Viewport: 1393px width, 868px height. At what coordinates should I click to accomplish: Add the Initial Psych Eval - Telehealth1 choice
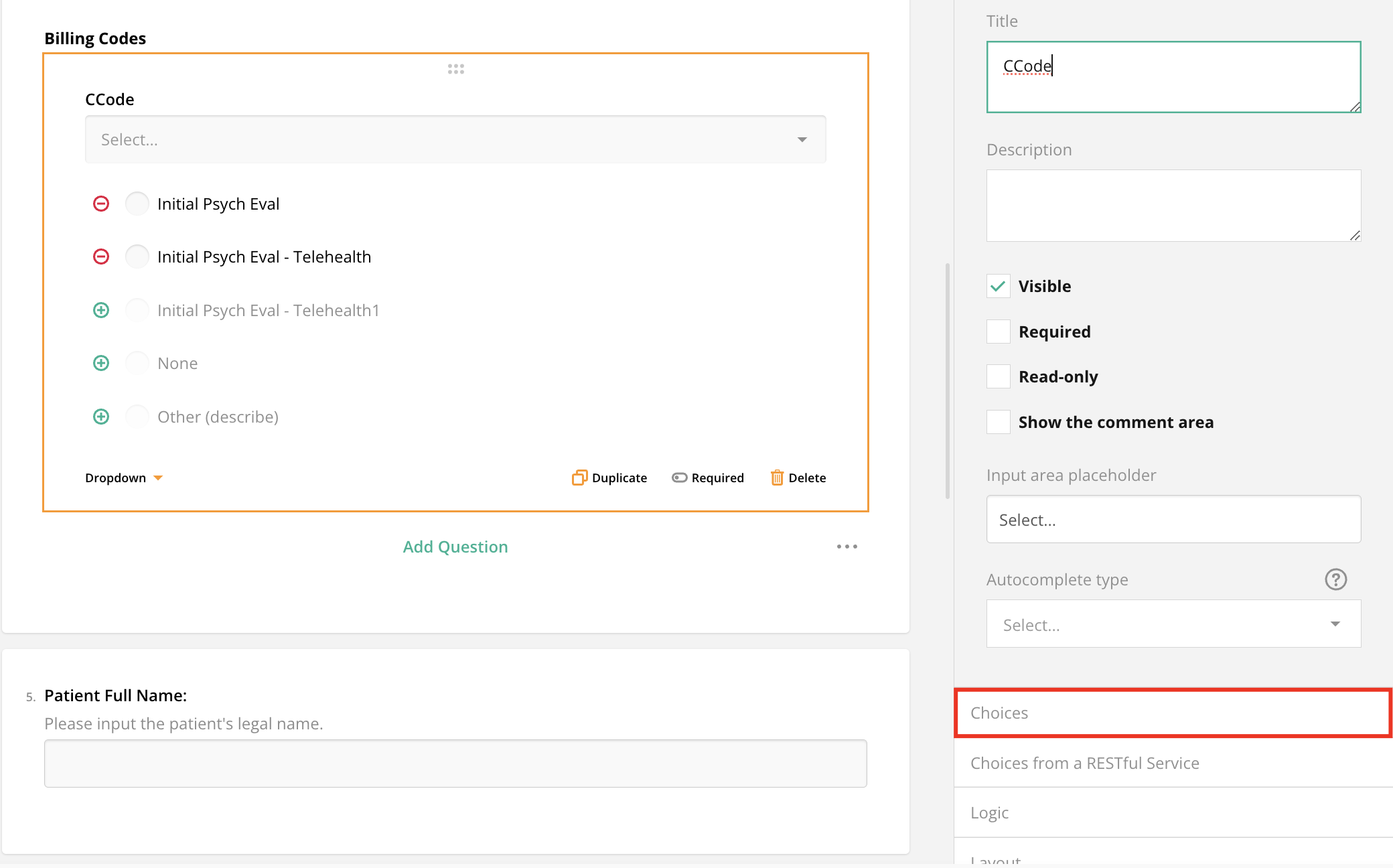tap(101, 310)
